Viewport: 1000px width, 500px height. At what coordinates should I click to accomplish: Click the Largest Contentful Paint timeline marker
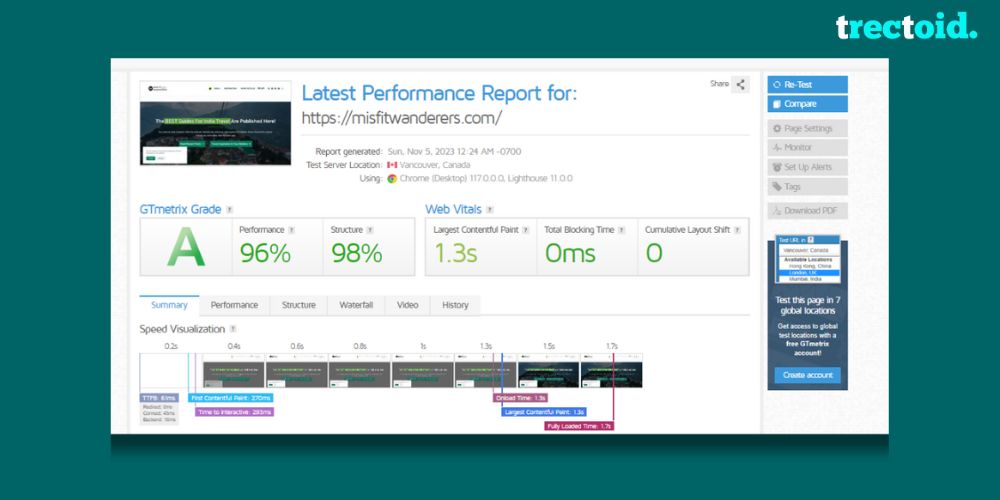tap(545, 412)
